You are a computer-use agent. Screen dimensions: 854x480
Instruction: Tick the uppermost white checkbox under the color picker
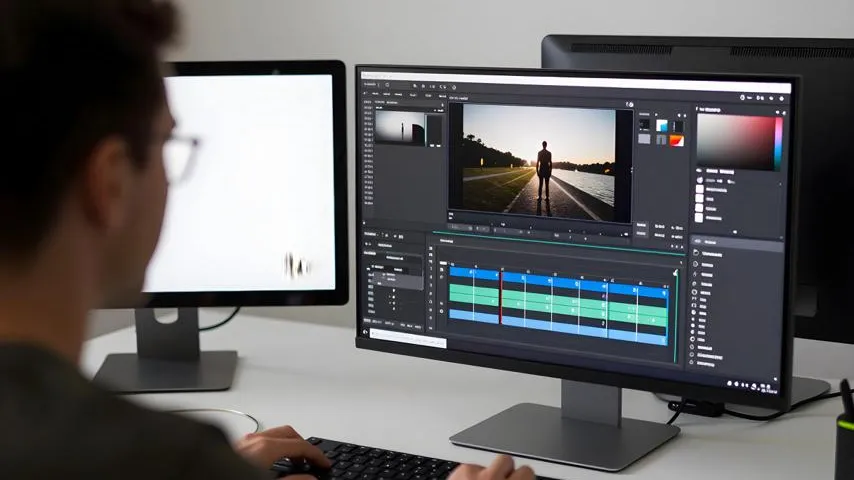pos(699,189)
